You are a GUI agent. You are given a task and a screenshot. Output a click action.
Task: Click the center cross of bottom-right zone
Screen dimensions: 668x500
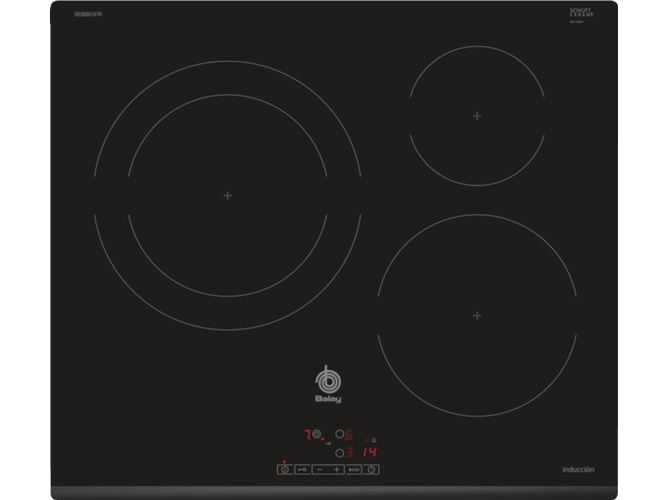pyautogui.click(x=477, y=315)
